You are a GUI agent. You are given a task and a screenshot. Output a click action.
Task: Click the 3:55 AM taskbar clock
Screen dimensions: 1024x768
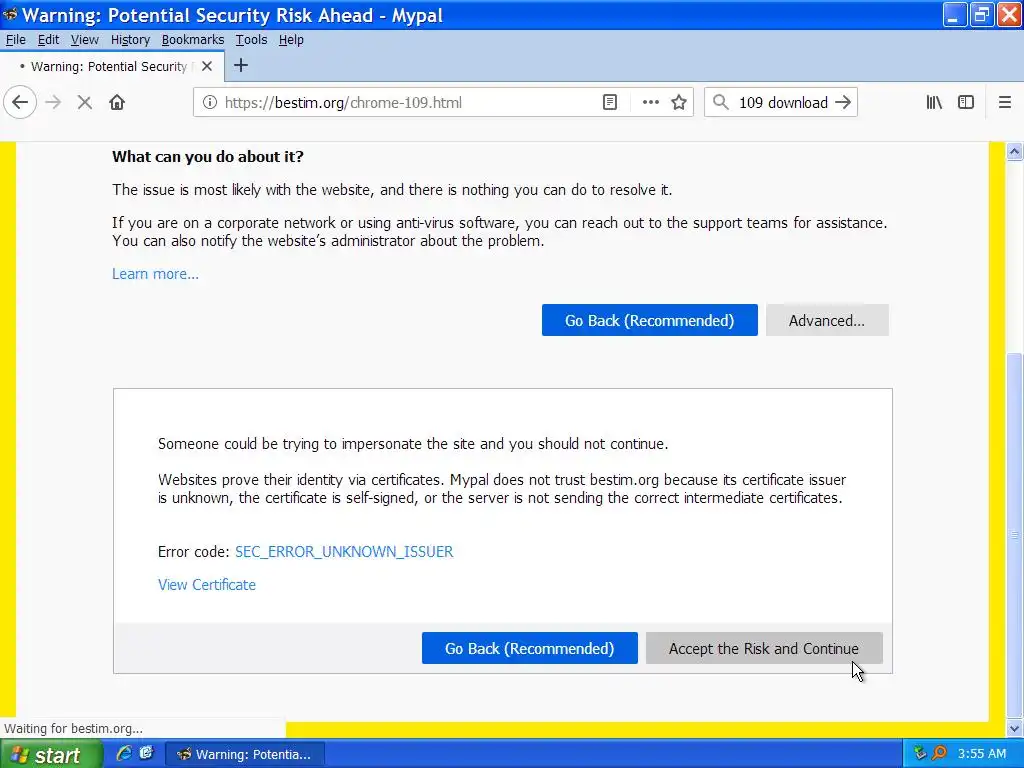point(982,754)
